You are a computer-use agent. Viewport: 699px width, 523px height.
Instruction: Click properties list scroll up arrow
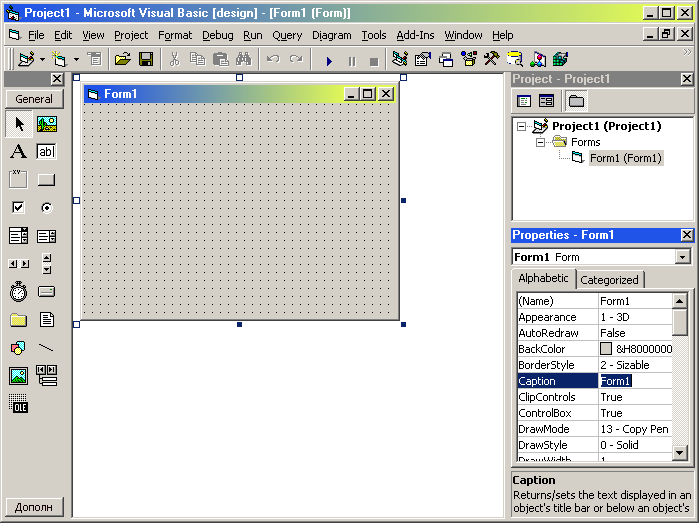[679, 301]
